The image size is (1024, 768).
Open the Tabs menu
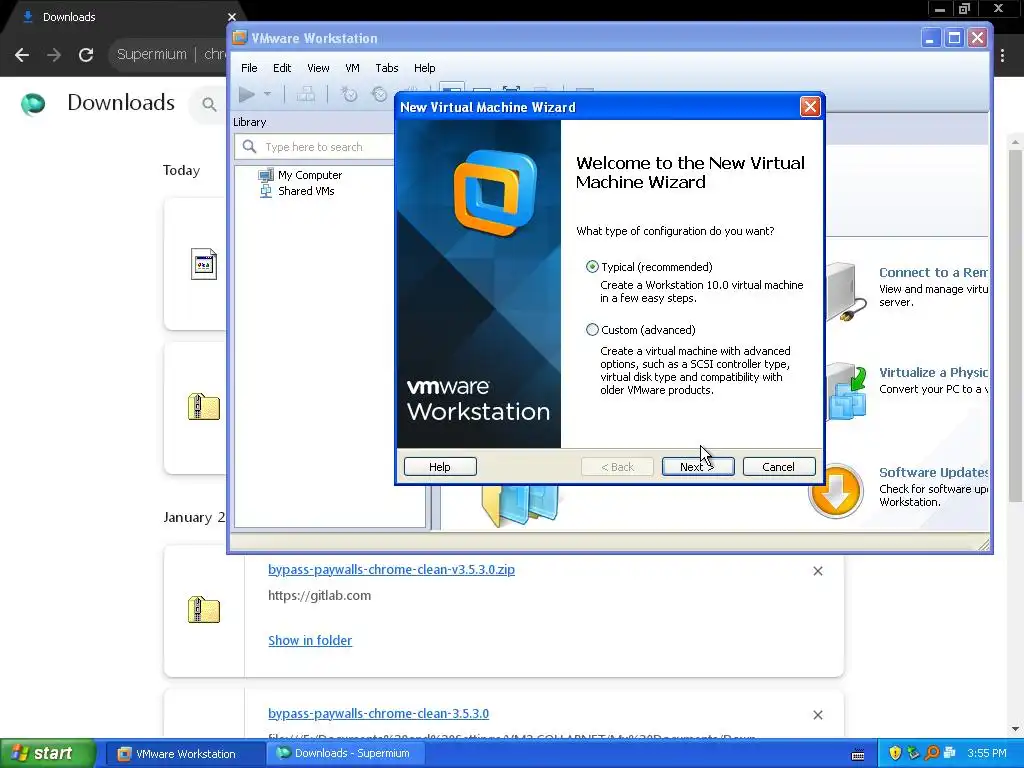point(387,68)
